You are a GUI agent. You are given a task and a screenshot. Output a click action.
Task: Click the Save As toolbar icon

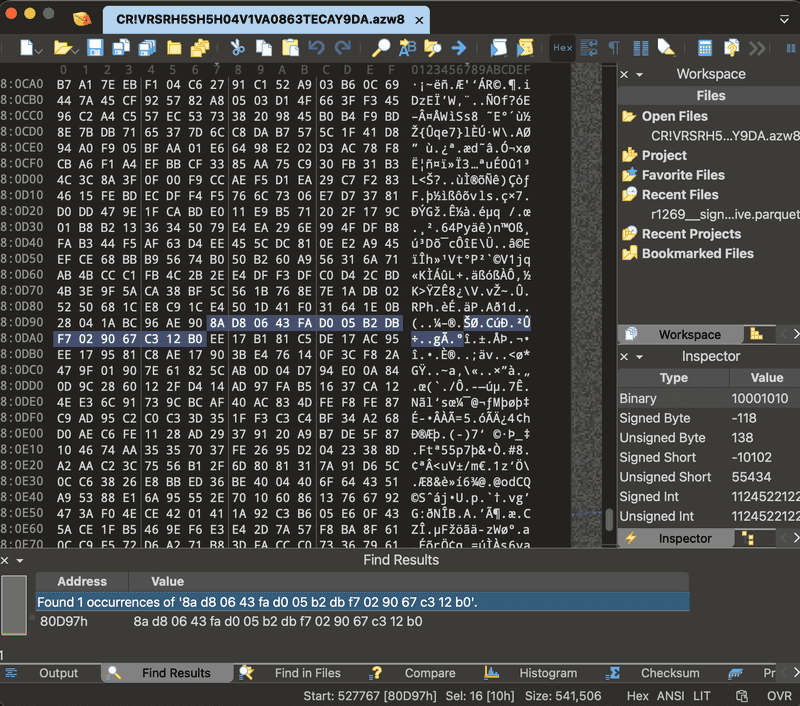point(121,48)
